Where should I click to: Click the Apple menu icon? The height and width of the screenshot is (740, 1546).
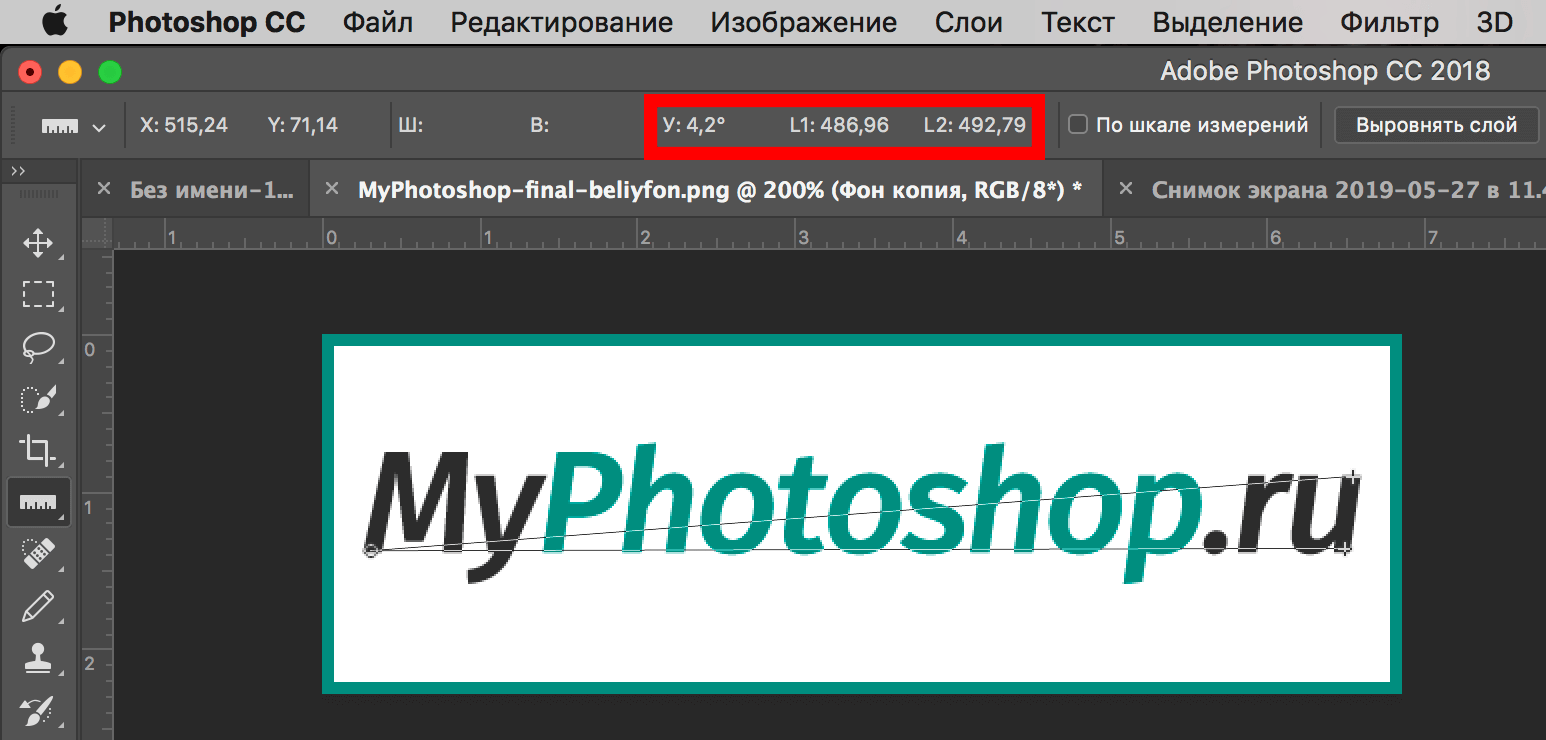[55, 21]
